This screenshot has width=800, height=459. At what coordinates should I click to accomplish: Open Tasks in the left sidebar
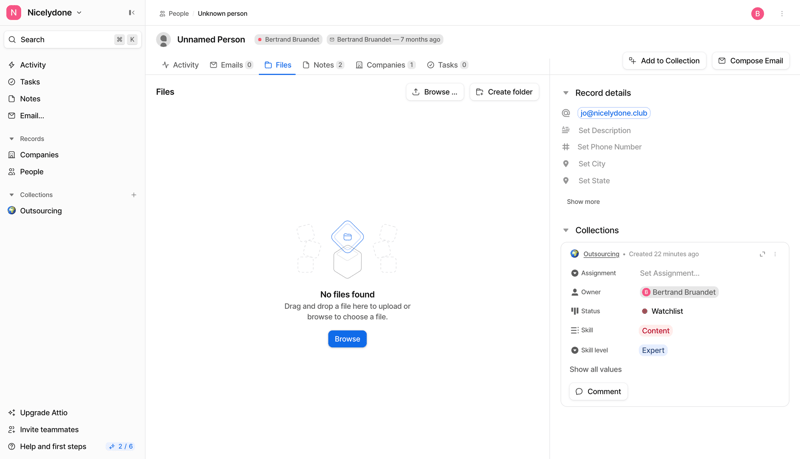[30, 82]
